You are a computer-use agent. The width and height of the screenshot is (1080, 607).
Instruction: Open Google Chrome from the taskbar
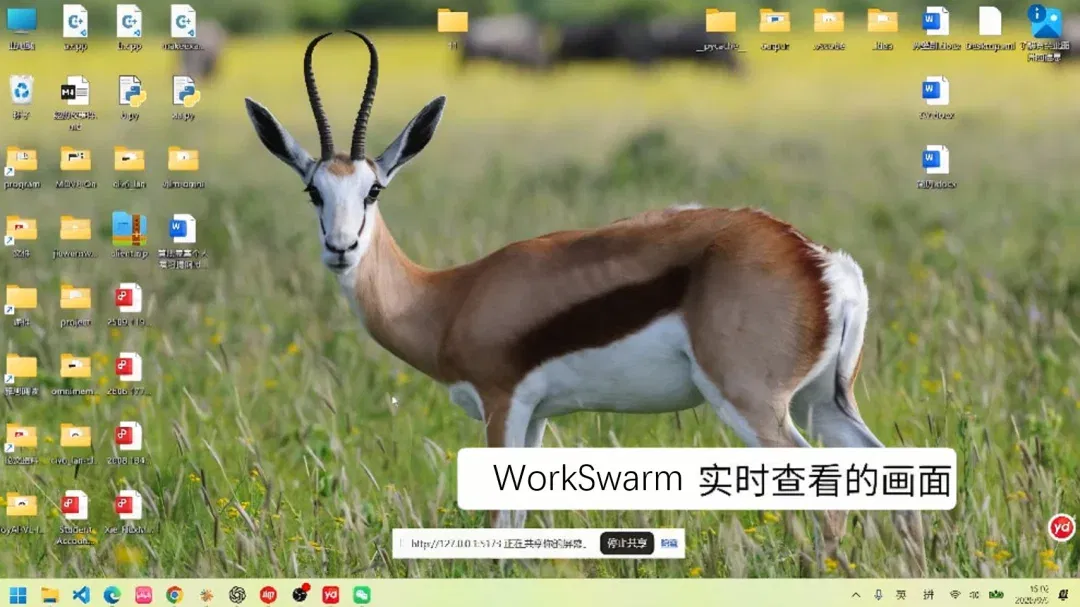(x=174, y=595)
